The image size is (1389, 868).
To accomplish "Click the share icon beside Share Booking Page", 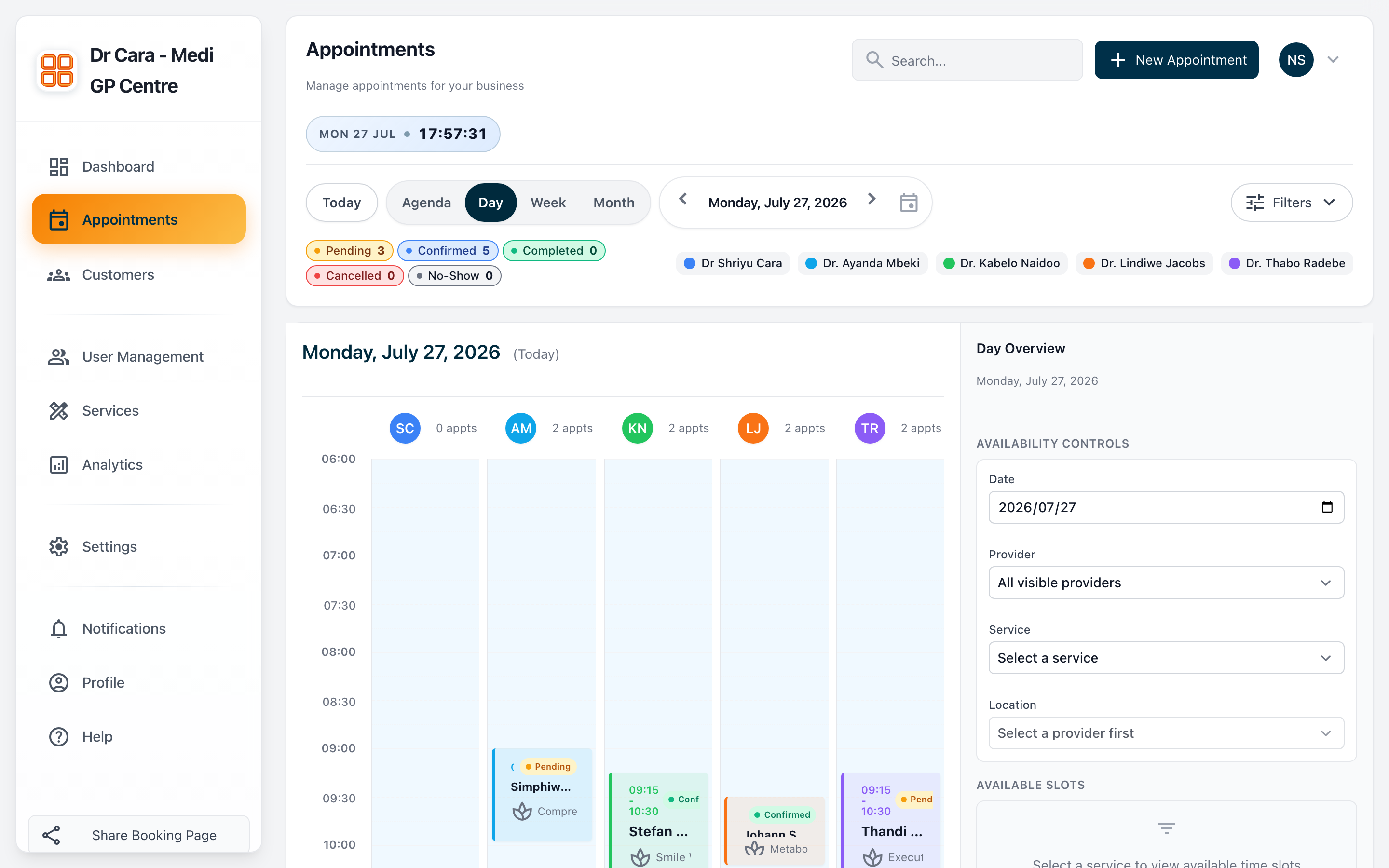I will coord(52,835).
